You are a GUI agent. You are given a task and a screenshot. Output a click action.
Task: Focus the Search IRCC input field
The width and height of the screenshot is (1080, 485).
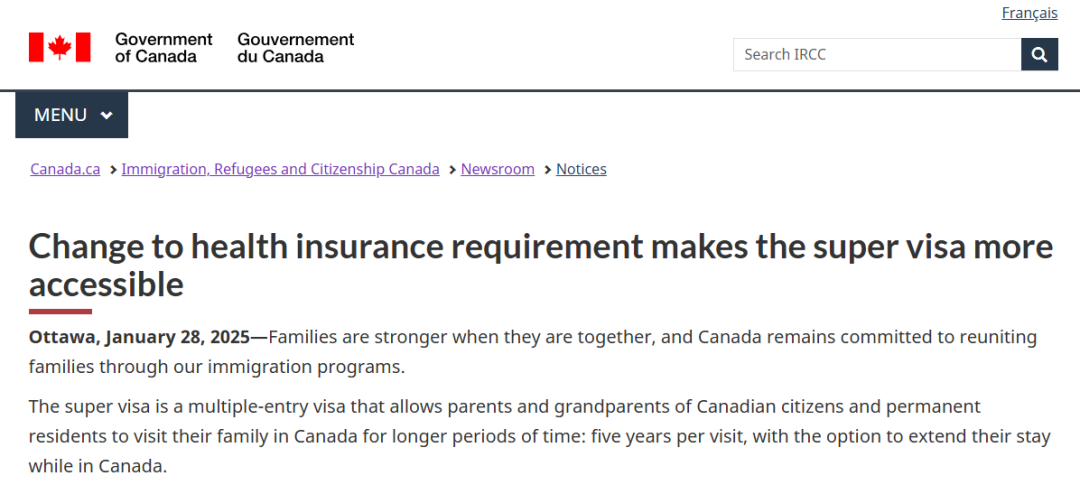tap(877, 54)
